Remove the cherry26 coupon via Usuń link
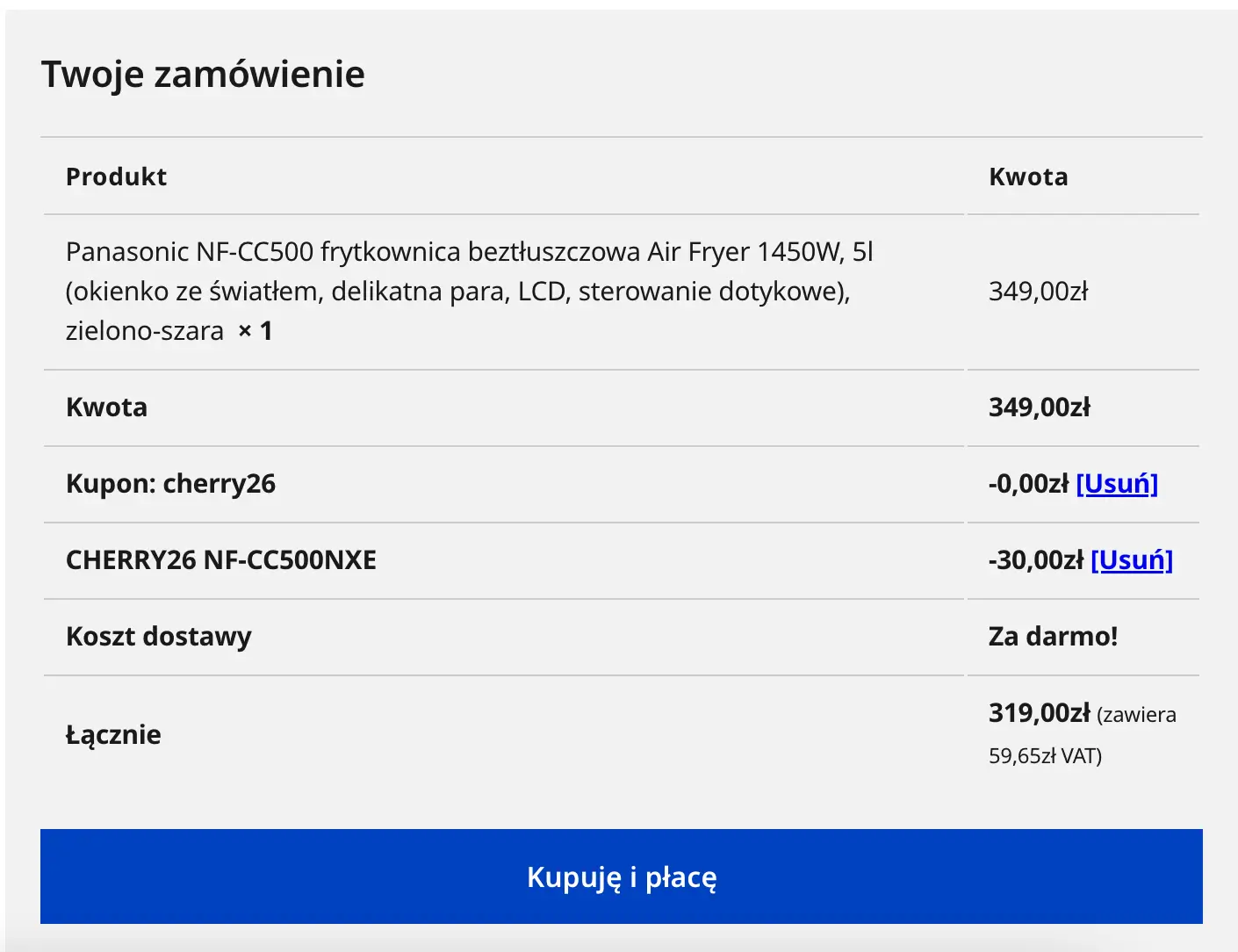 point(1117,483)
